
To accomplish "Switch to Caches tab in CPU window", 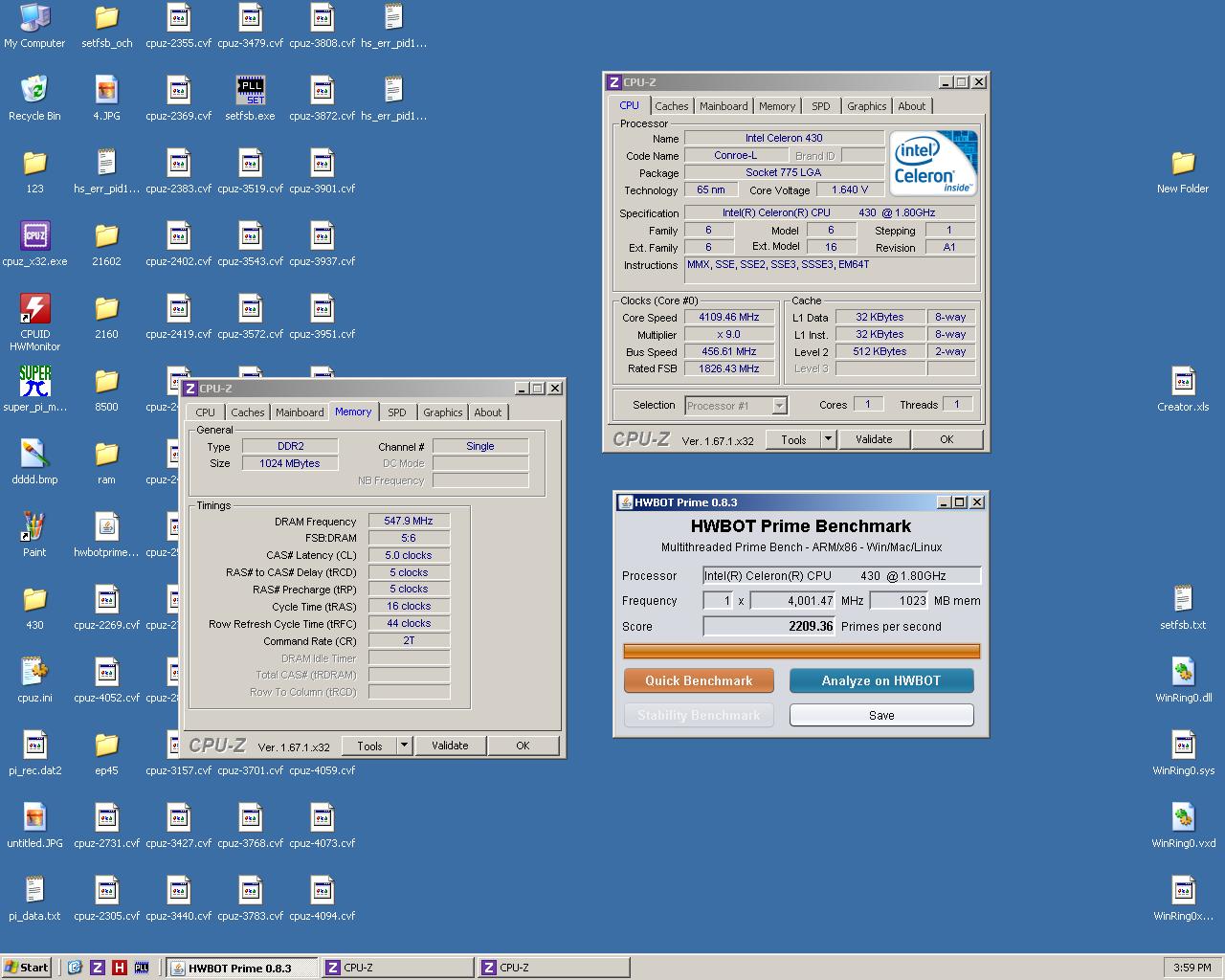I will (x=671, y=106).
